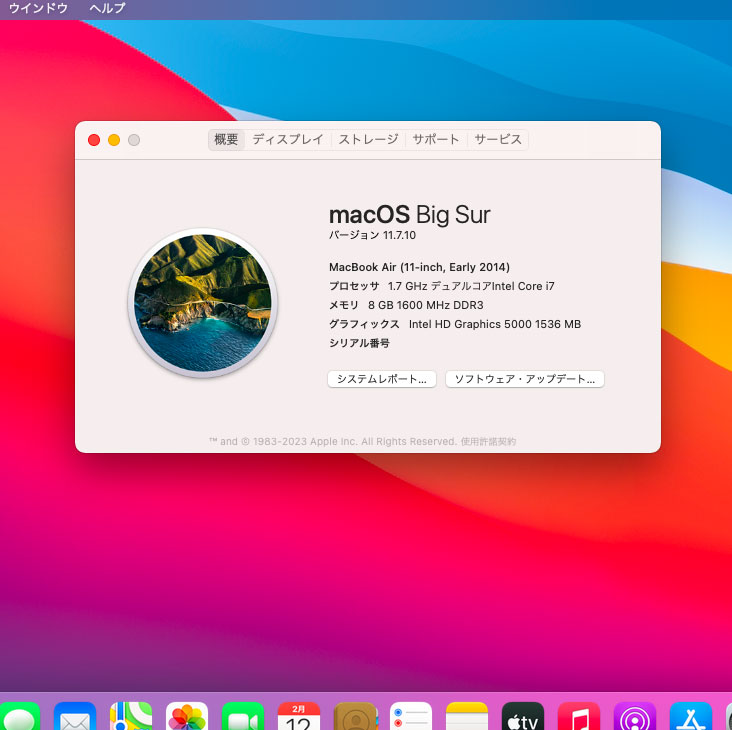Open Reminders from the dock

coord(411,716)
